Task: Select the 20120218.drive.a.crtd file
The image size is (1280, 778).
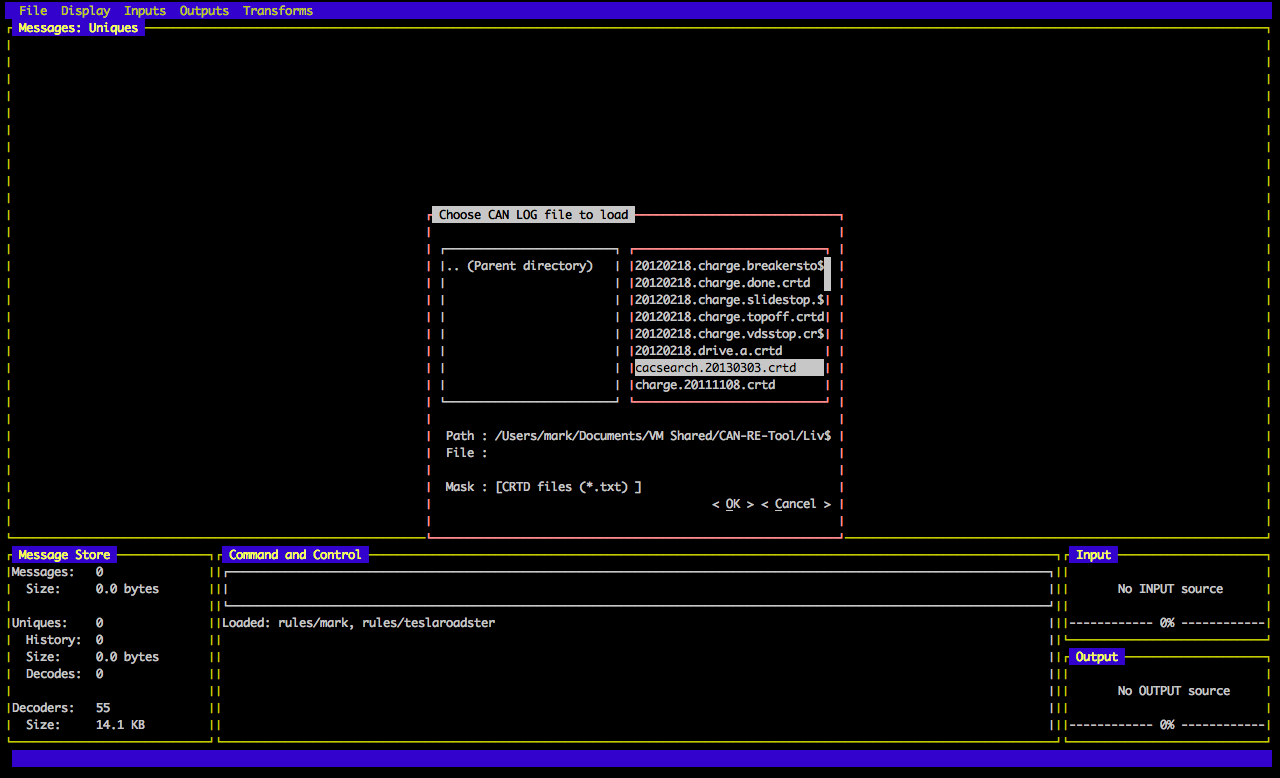Action: point(708,351)
